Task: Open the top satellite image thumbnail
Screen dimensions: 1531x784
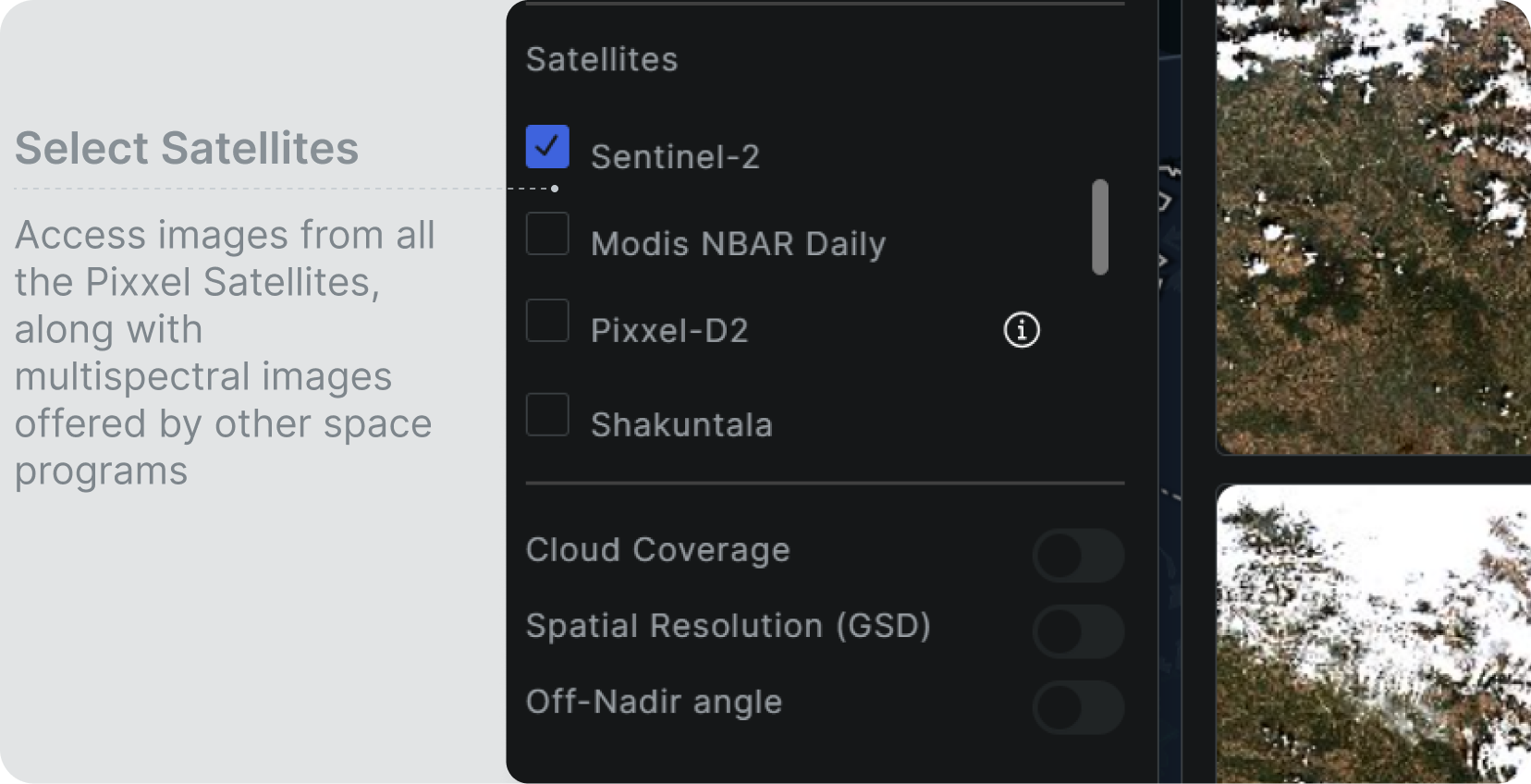Action: 1373,227
